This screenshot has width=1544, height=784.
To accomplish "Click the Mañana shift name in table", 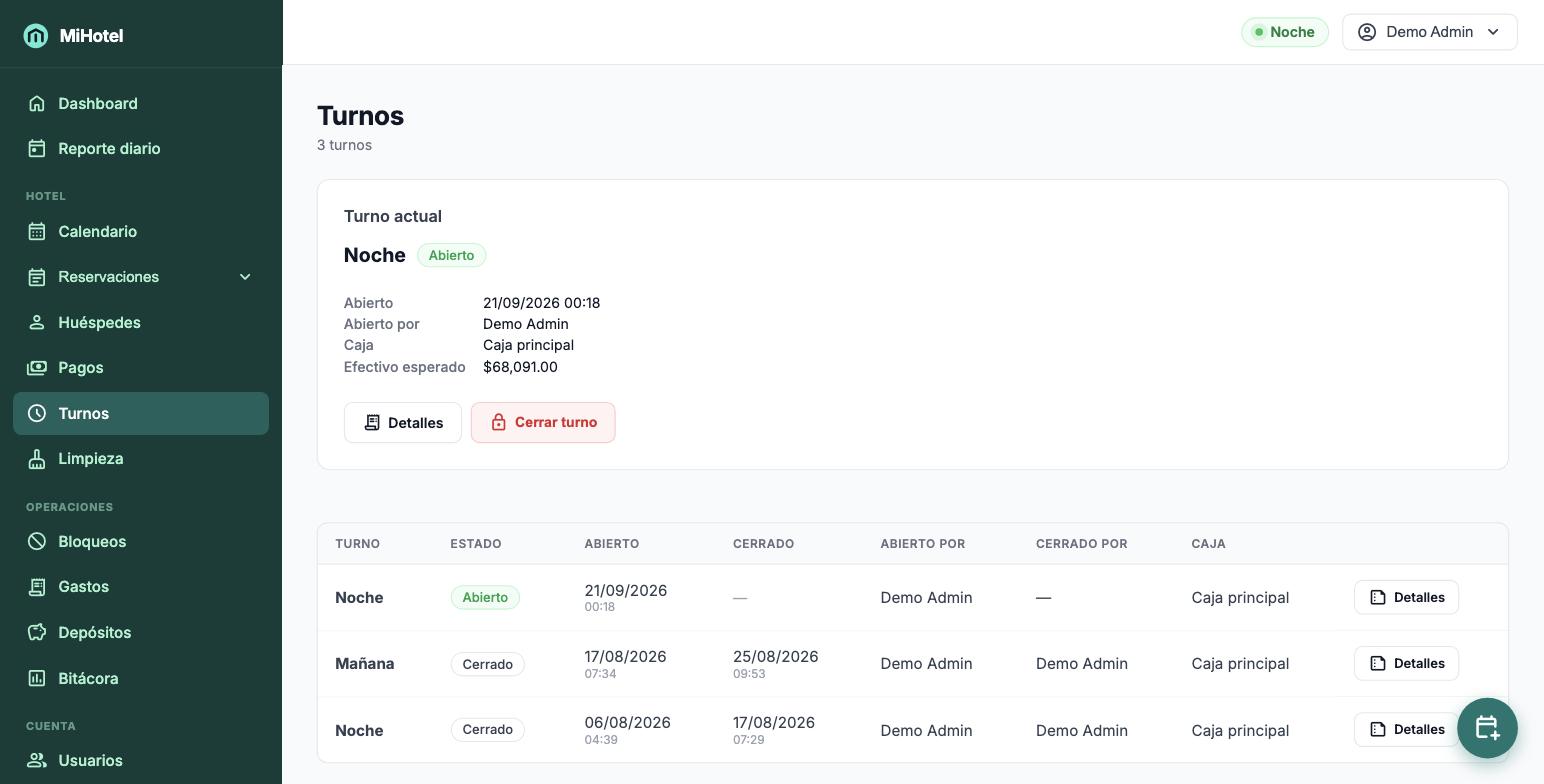I will pos(365,664).
